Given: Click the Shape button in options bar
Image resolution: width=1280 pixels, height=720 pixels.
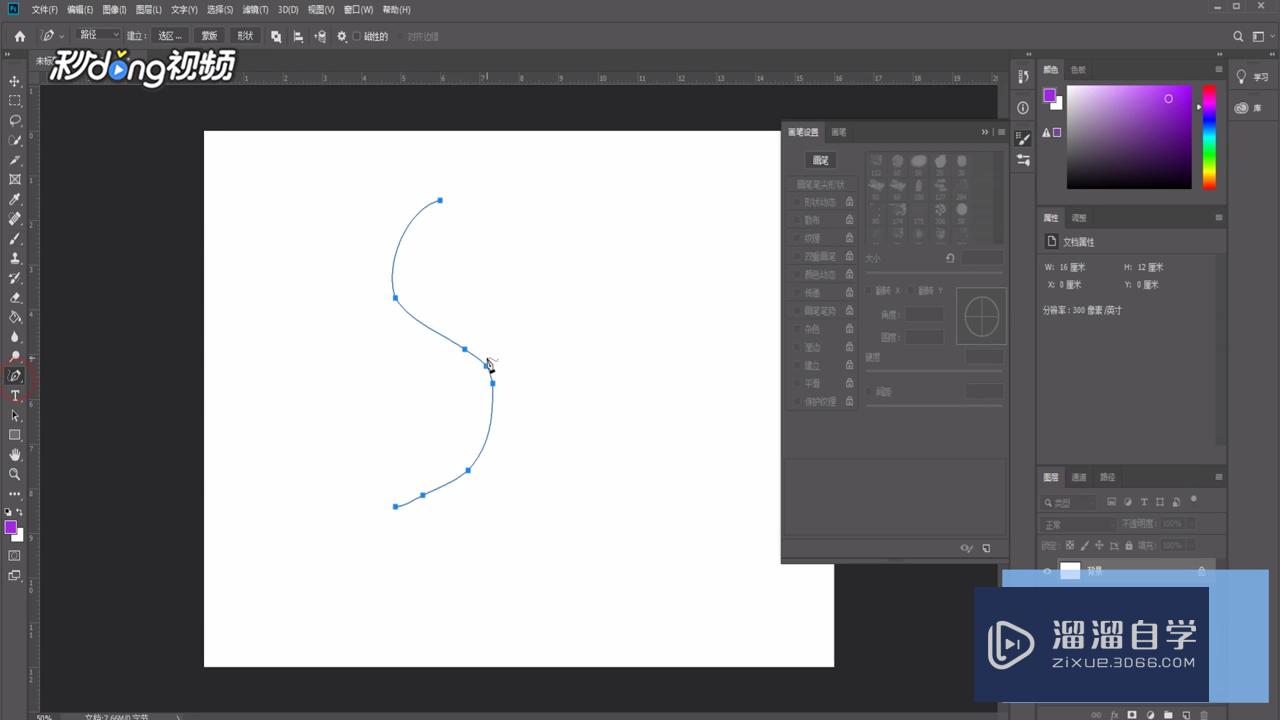Looking at the screenshot, I should [245, 36].
